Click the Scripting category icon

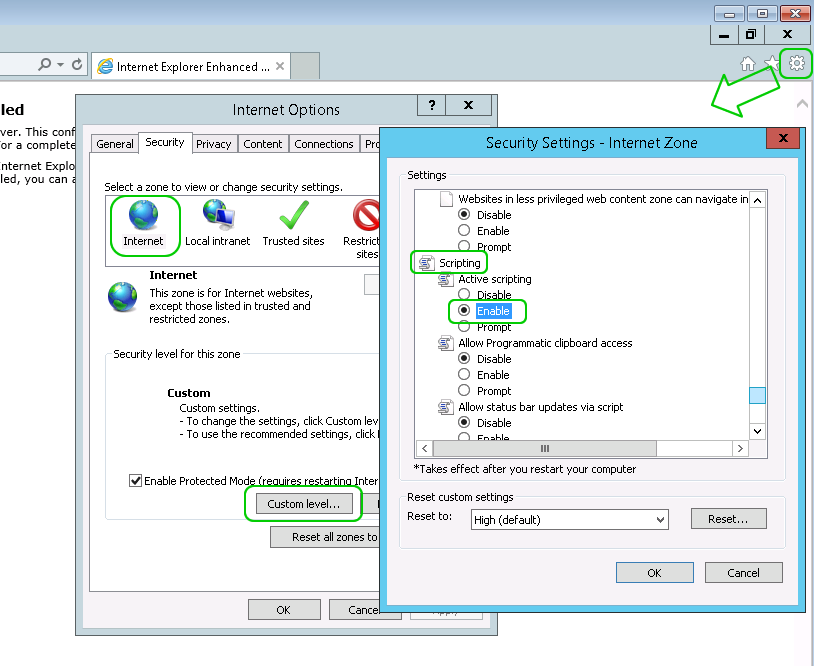426,263
